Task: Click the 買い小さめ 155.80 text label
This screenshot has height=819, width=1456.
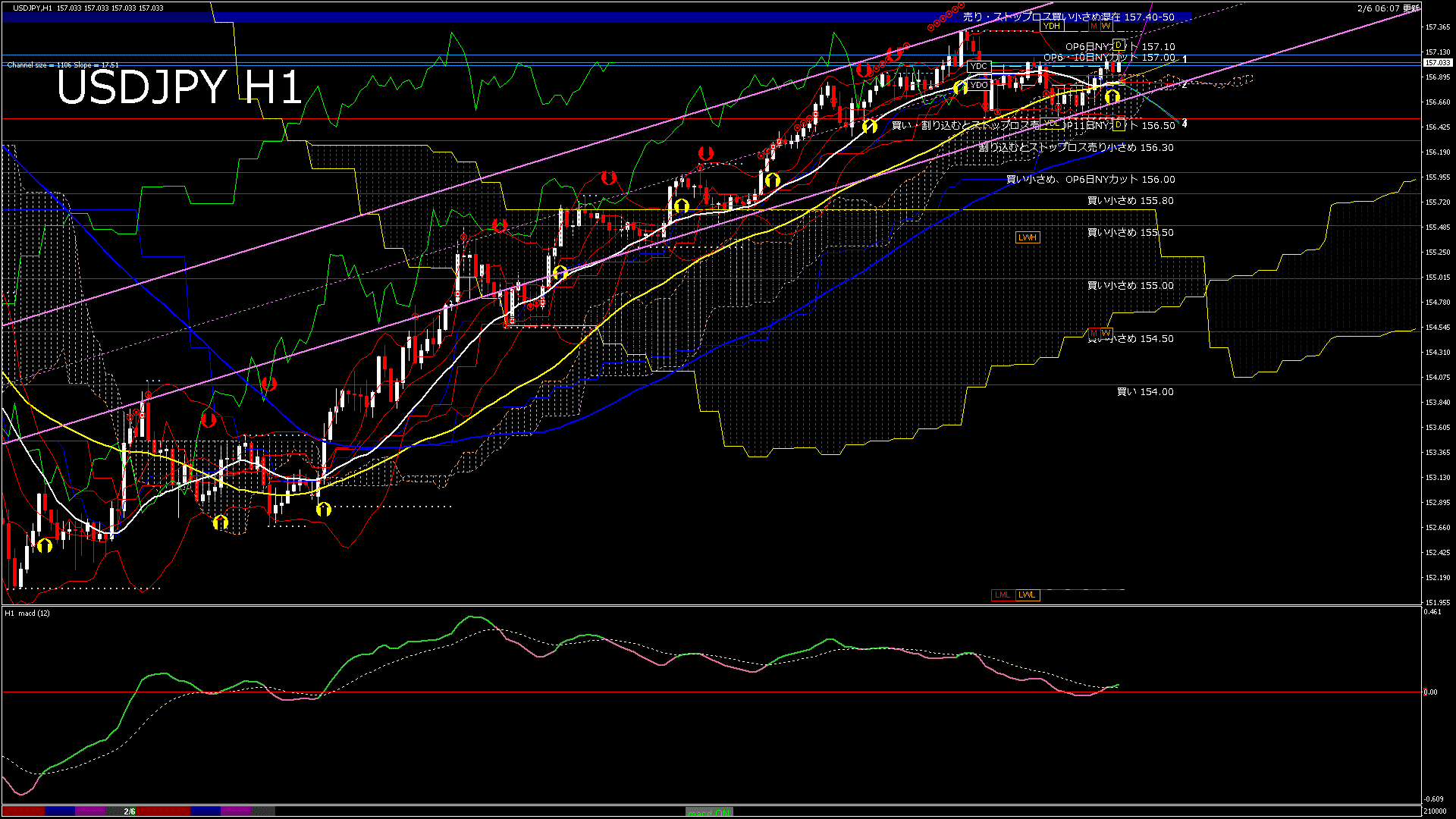Action: [x=1130, y=201]
